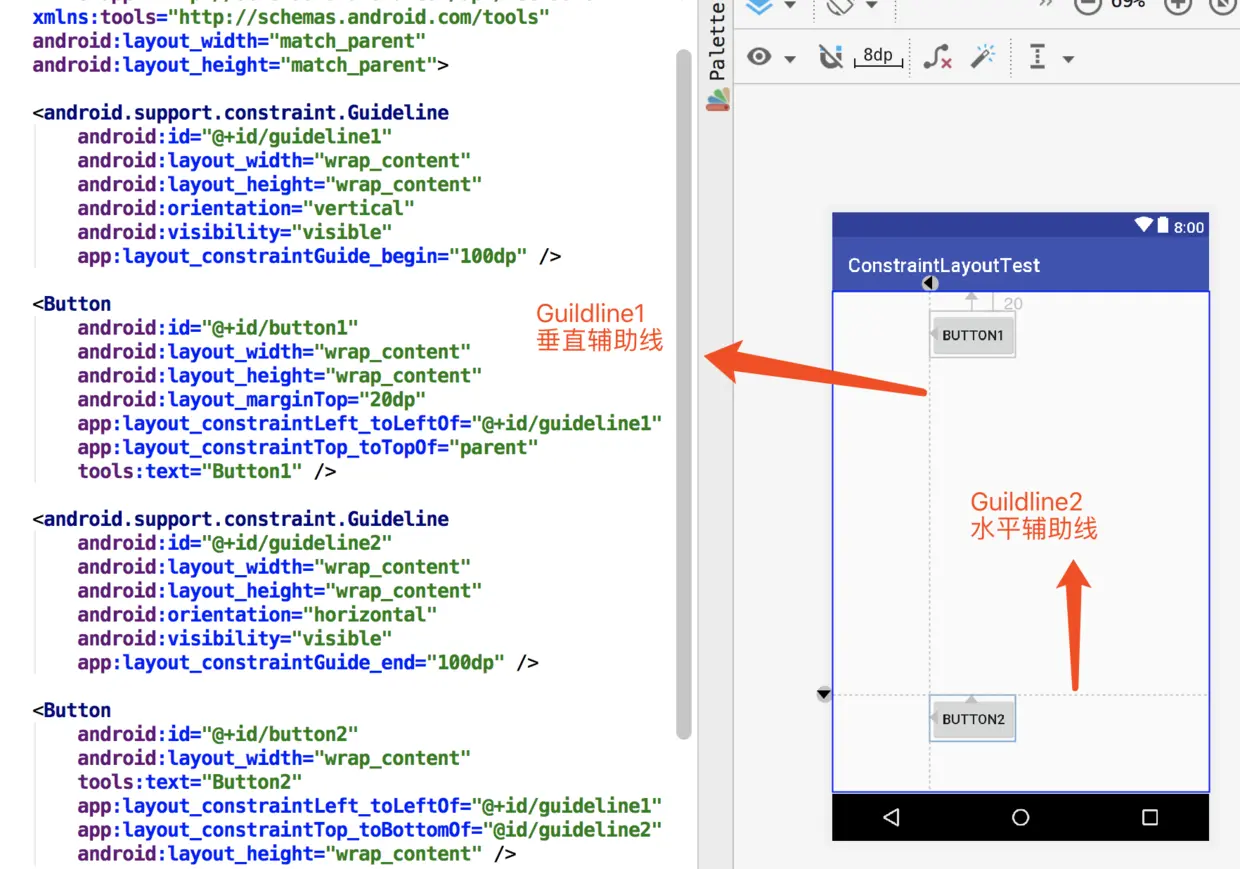Click the android:id="@+id/guideline2" line
The width and height of the screenshot is (1240, 869).
pos(235,542)
